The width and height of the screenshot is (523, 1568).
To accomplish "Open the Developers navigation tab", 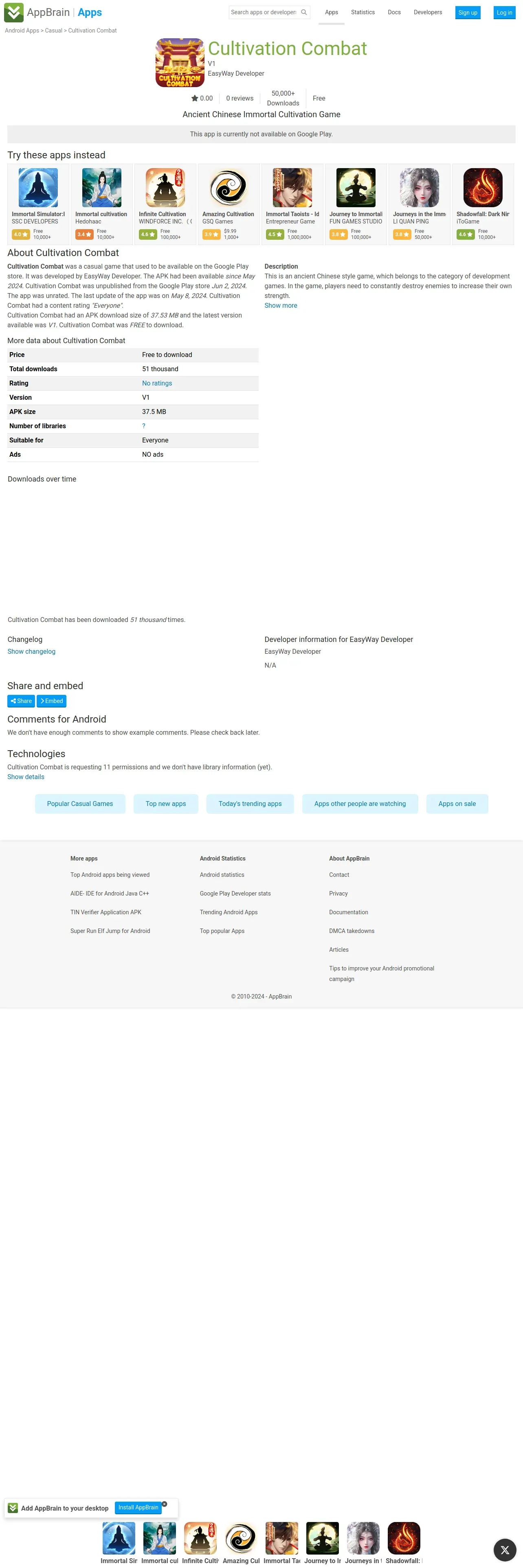I will coord(428,12).
